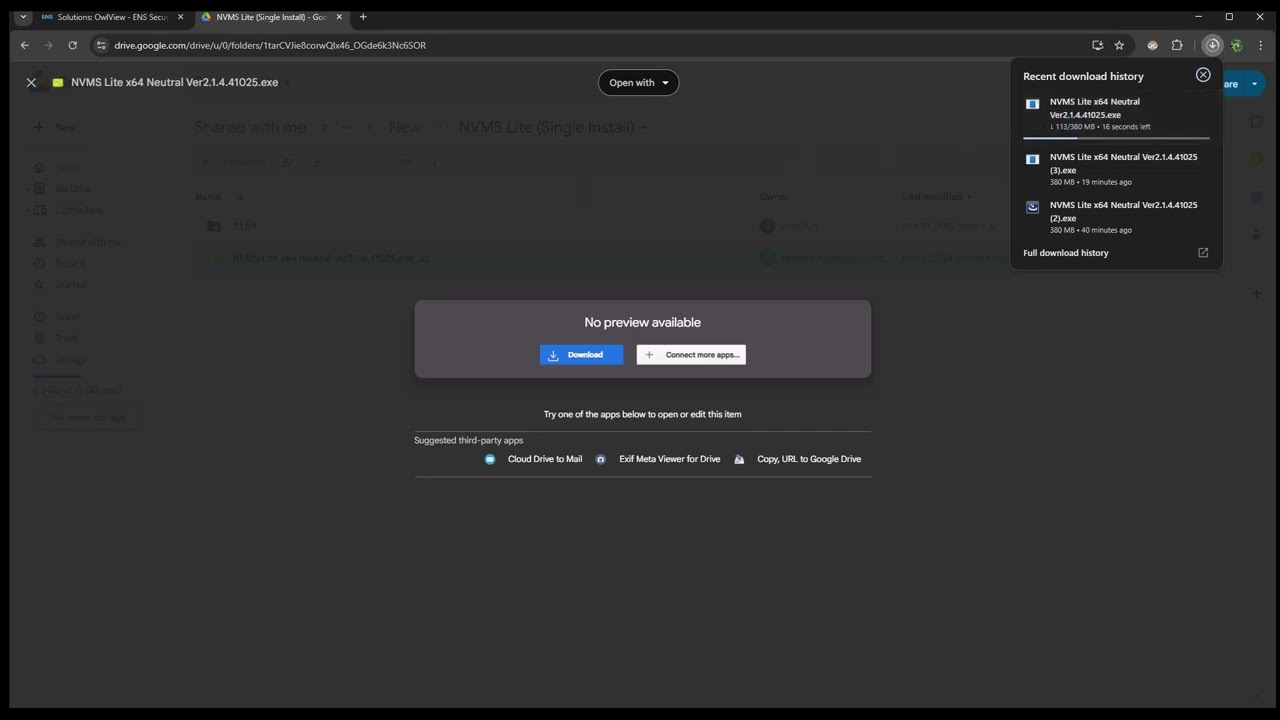The height and width of the screenshot is (720, 1280).
Task: Click the green profile avatar icon
Action: click(1237, 45)
